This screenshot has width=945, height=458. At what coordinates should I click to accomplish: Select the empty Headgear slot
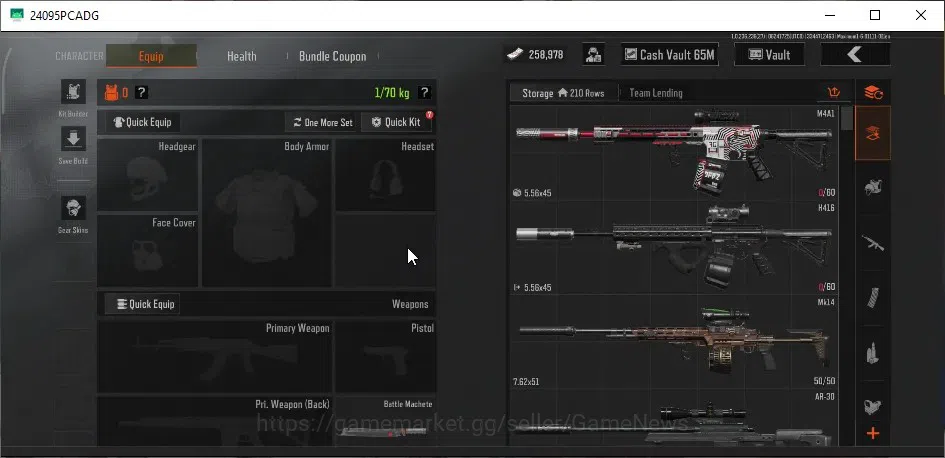148,175
